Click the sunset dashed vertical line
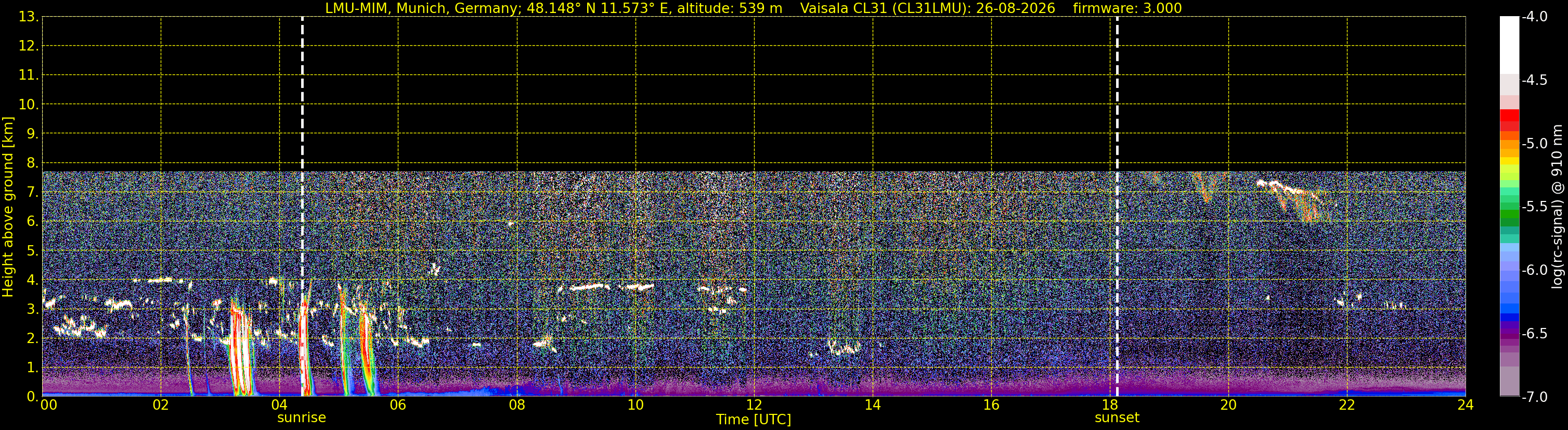1568x430 pixels. [1117, 207]
